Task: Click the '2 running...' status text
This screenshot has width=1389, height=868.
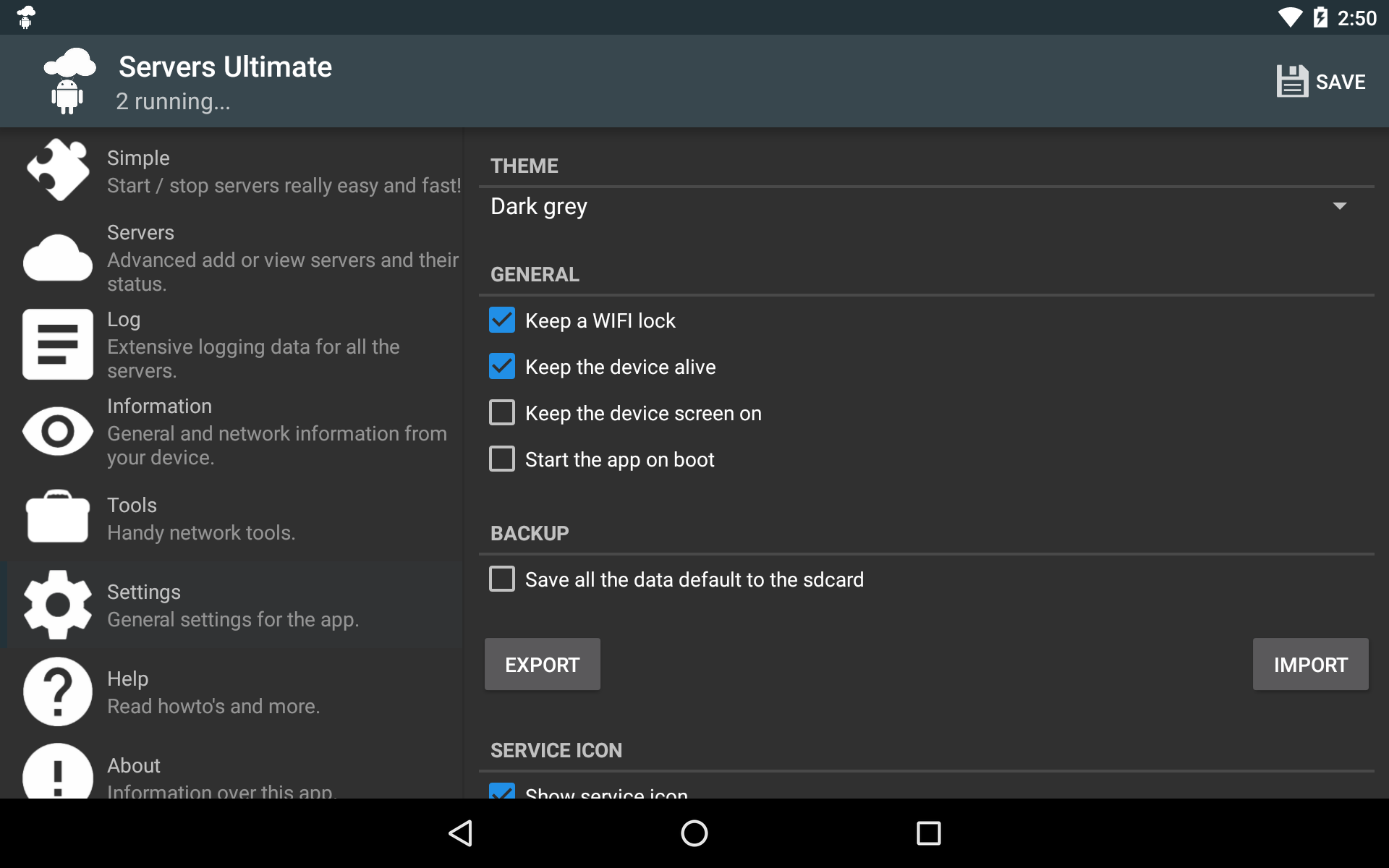Action: pyautogui.click(x=173, y=101)
